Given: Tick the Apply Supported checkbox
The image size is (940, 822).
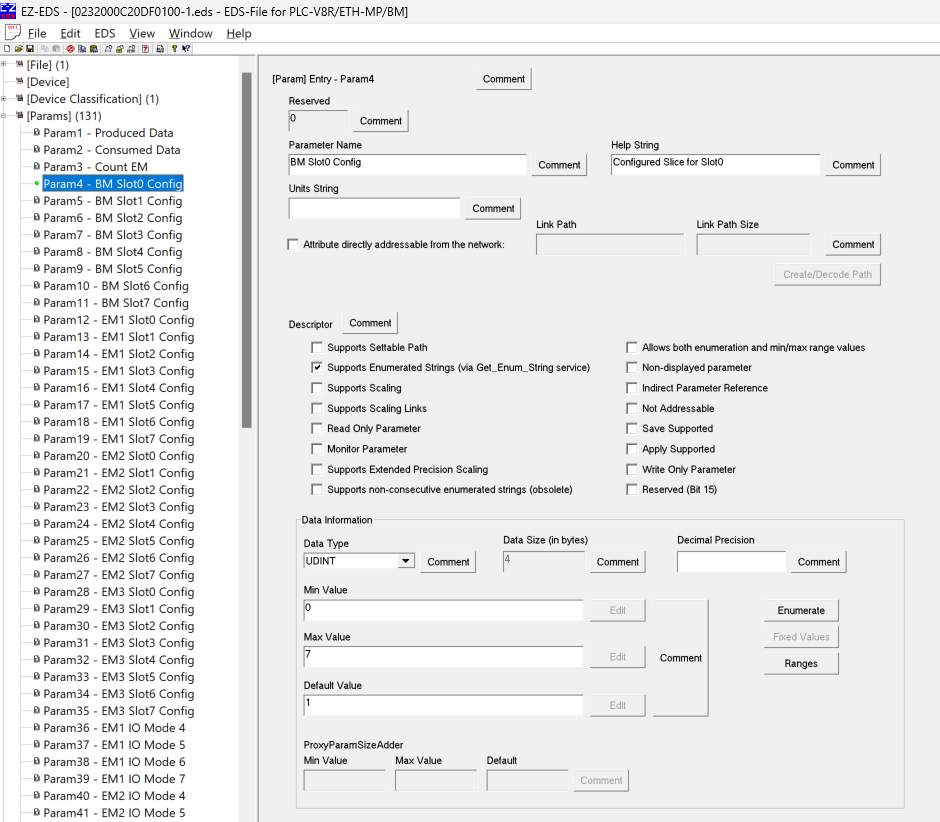Looking at the screenshot, I should point(631,449).
